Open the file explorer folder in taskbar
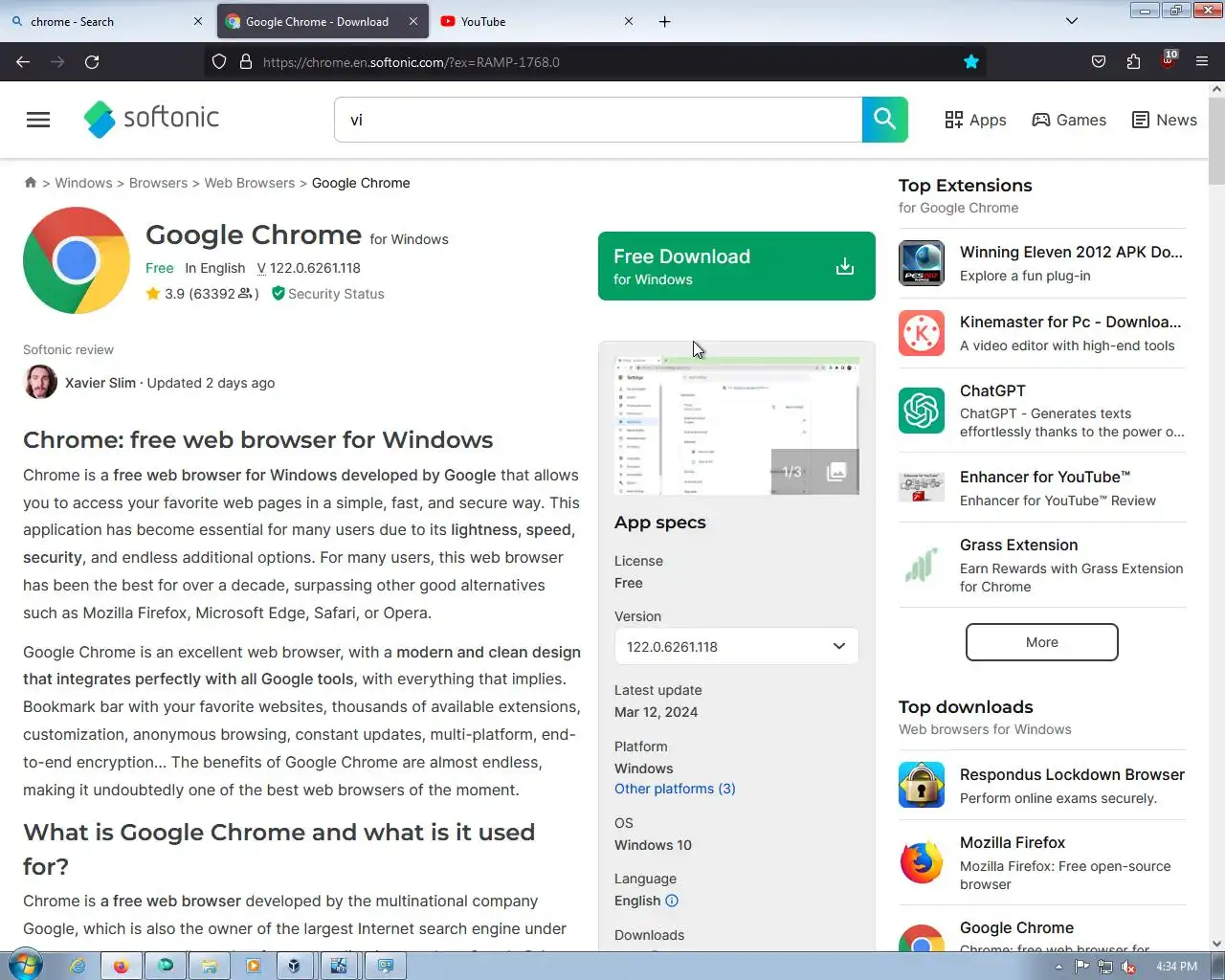Viewport: 1225px width, 980px height. tap(209, 966)
